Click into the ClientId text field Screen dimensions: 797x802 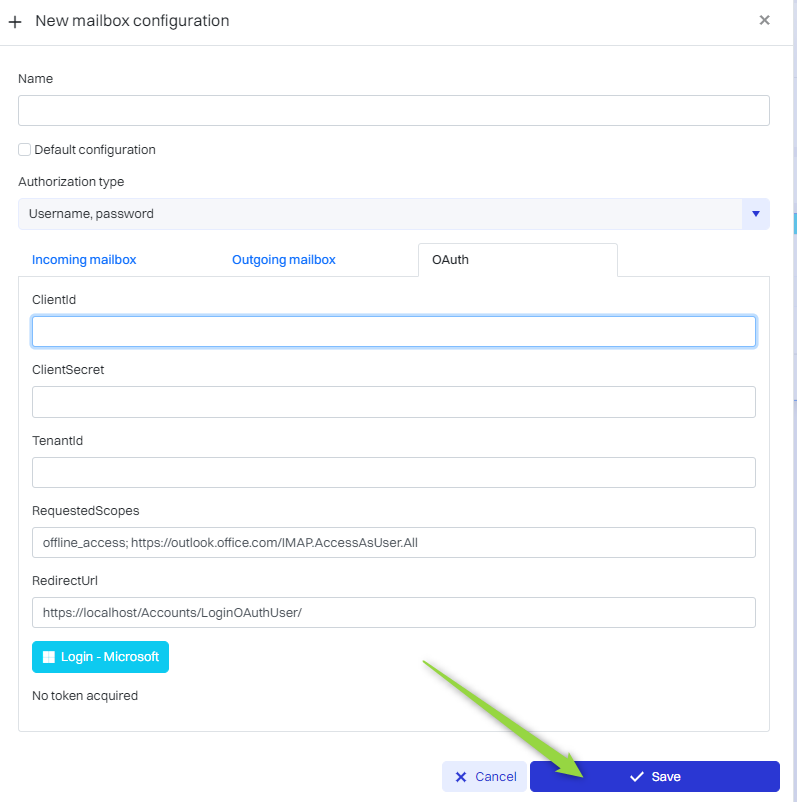click(x=394, y=332)
